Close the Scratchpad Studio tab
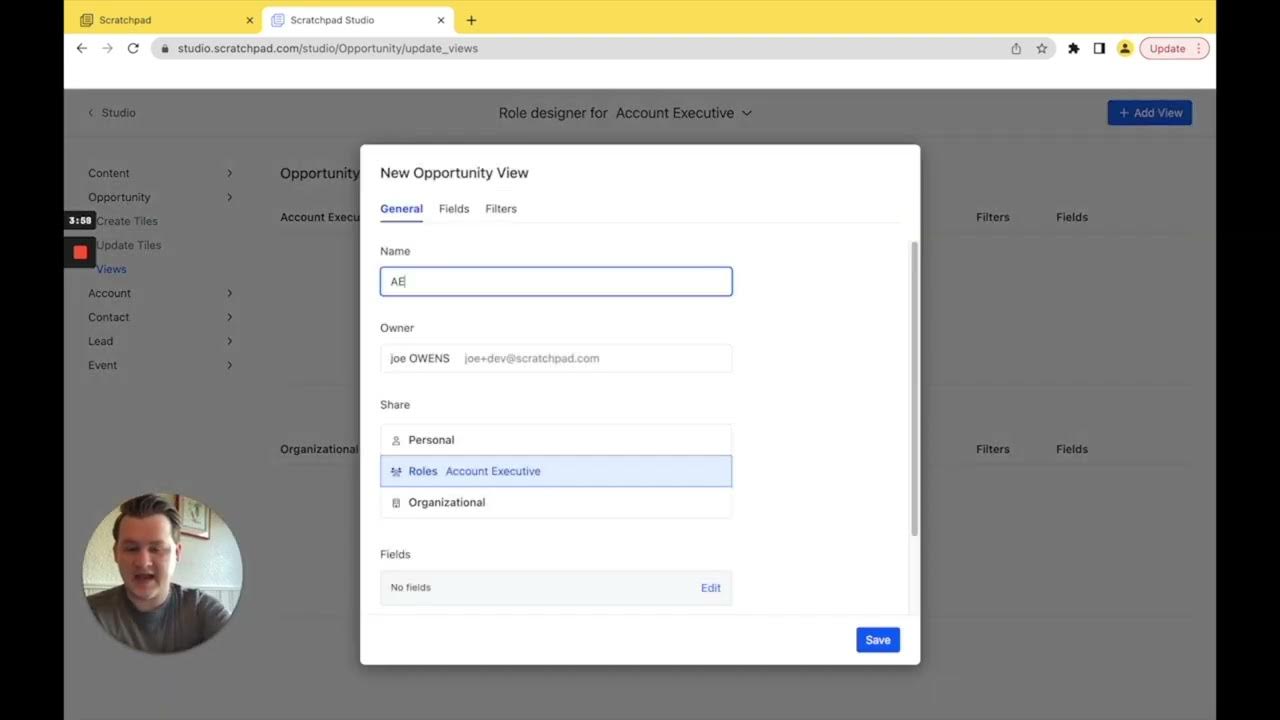 [441, 20]
